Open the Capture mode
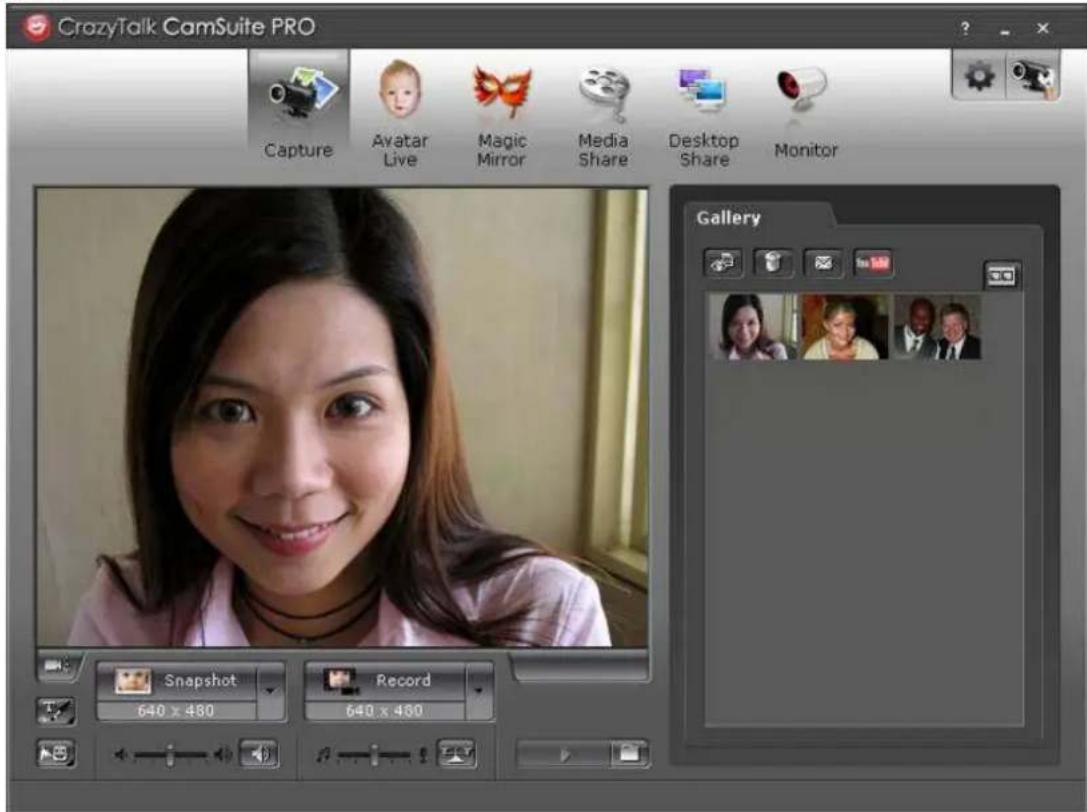This screenshot has height=812, width=1087. pos(299,111)
